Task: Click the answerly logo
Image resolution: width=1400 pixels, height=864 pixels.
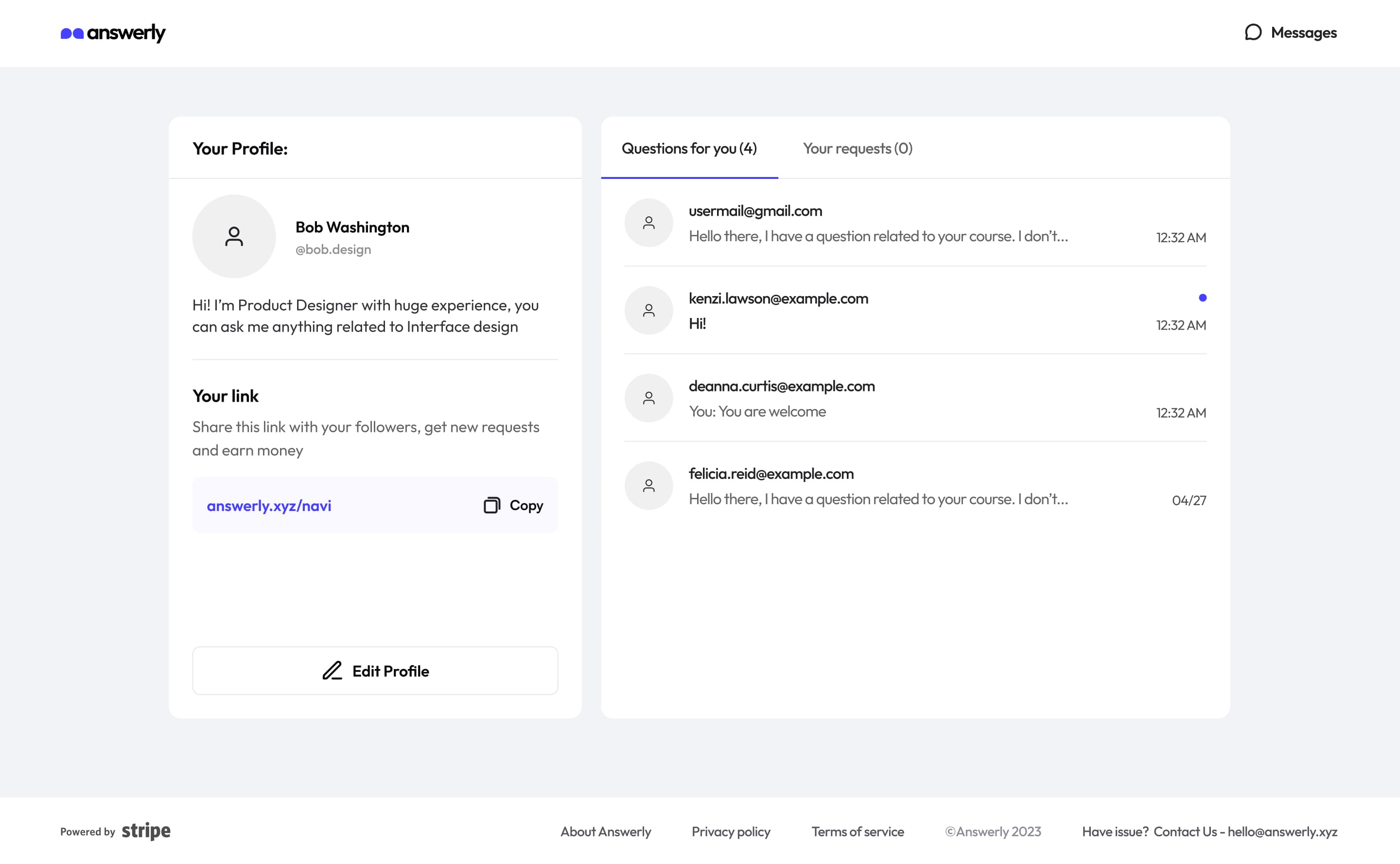Action: point(113,33)
